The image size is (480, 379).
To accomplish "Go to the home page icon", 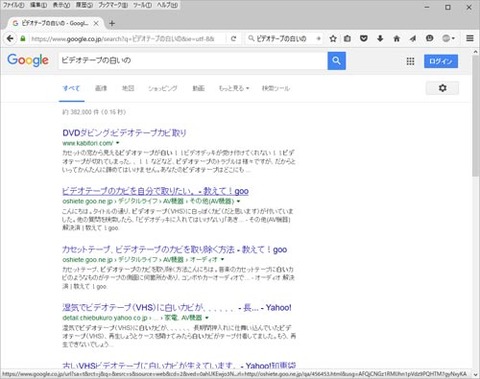I will coord(397,39).
